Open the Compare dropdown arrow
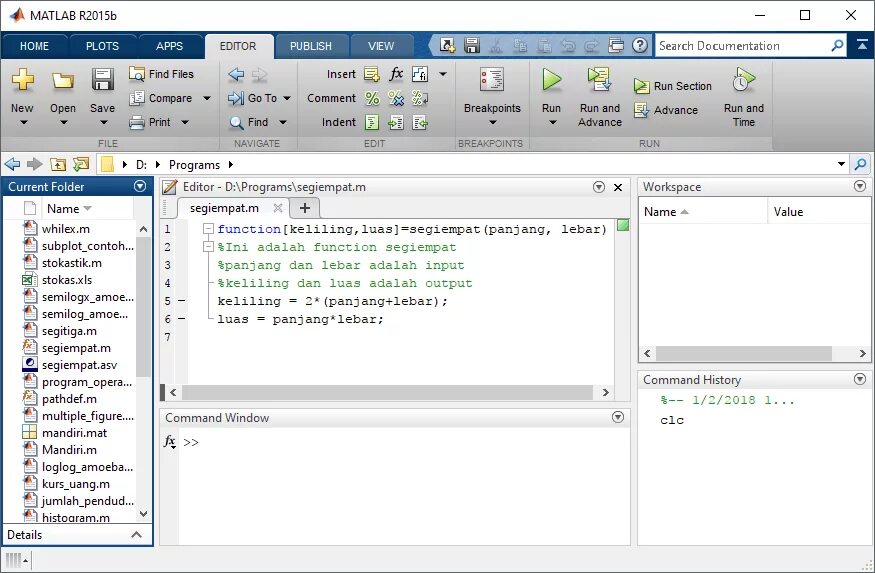 tap(207, 98)
